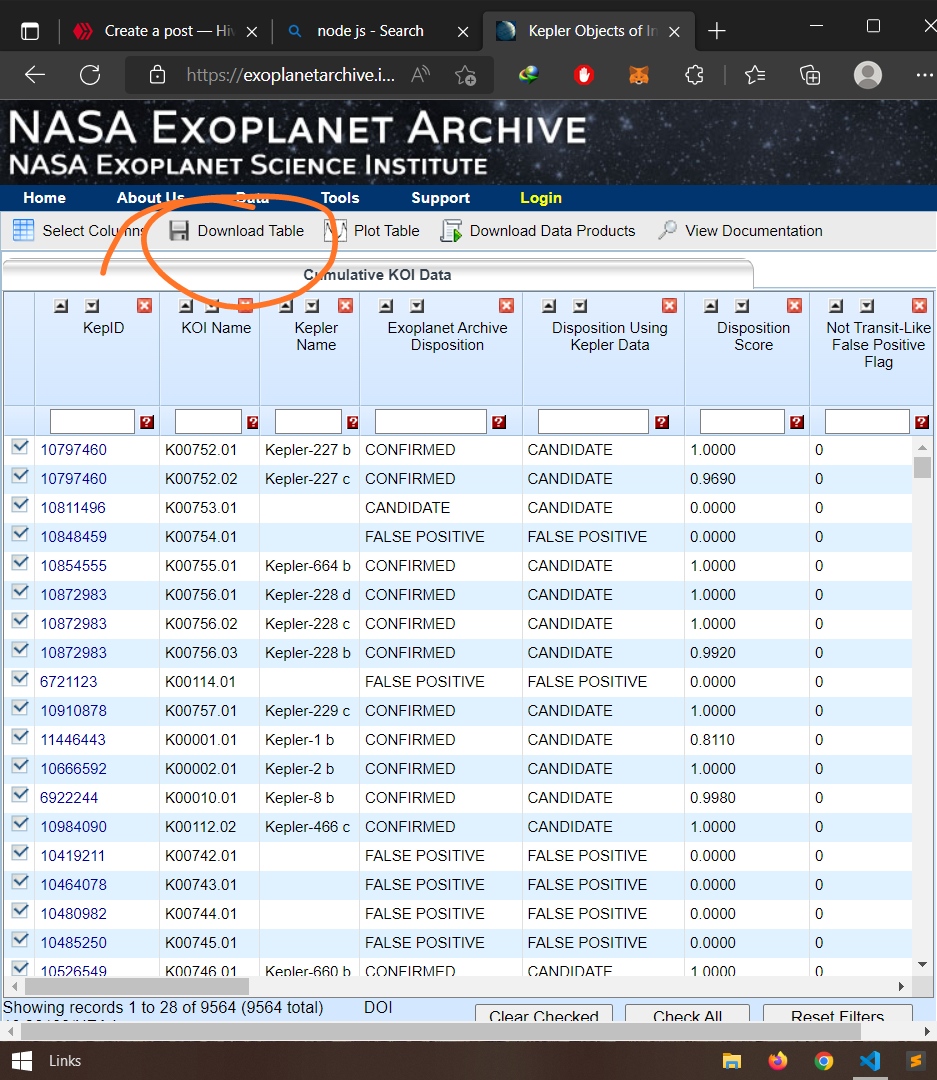The image size is (937, 1080).
Task: Open help for Disposition Score filter
Action: point(797,422)
